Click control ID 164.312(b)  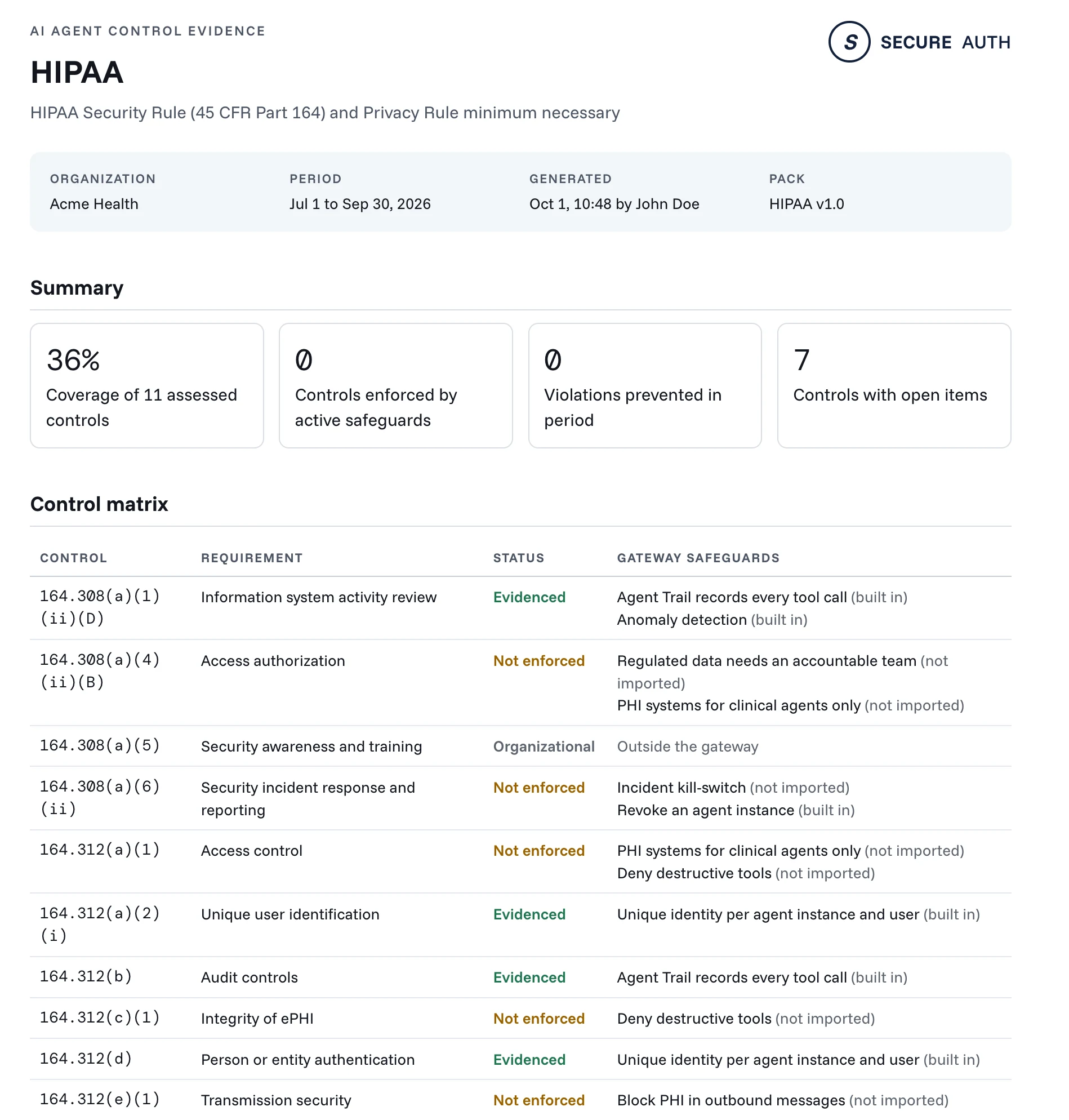[x=86, y=976]
